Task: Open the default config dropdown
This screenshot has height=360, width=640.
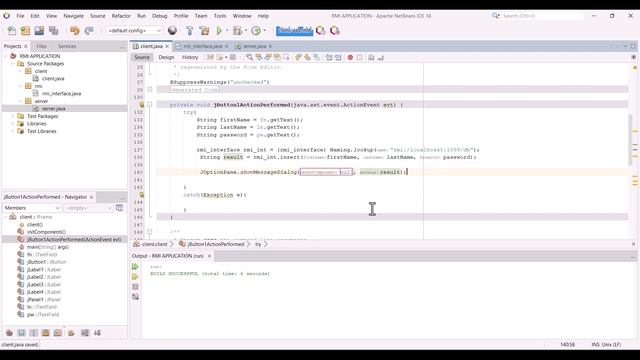Action: point(134,31)
